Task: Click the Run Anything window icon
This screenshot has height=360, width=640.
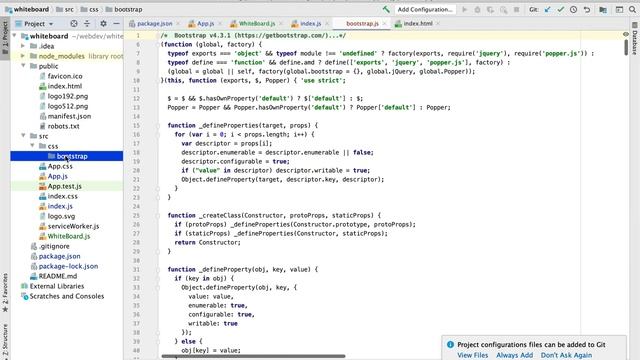Action: click(x=619, y=9)
